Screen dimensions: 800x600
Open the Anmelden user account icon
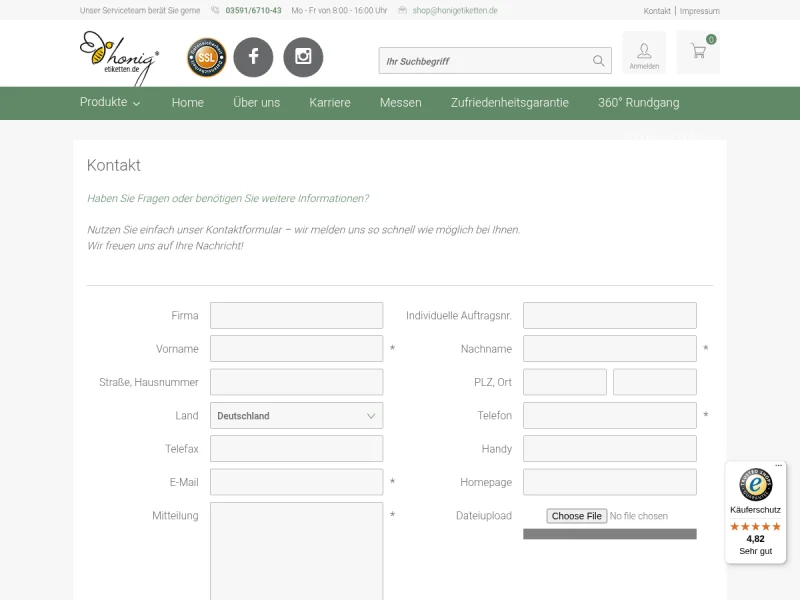point(644,53)
